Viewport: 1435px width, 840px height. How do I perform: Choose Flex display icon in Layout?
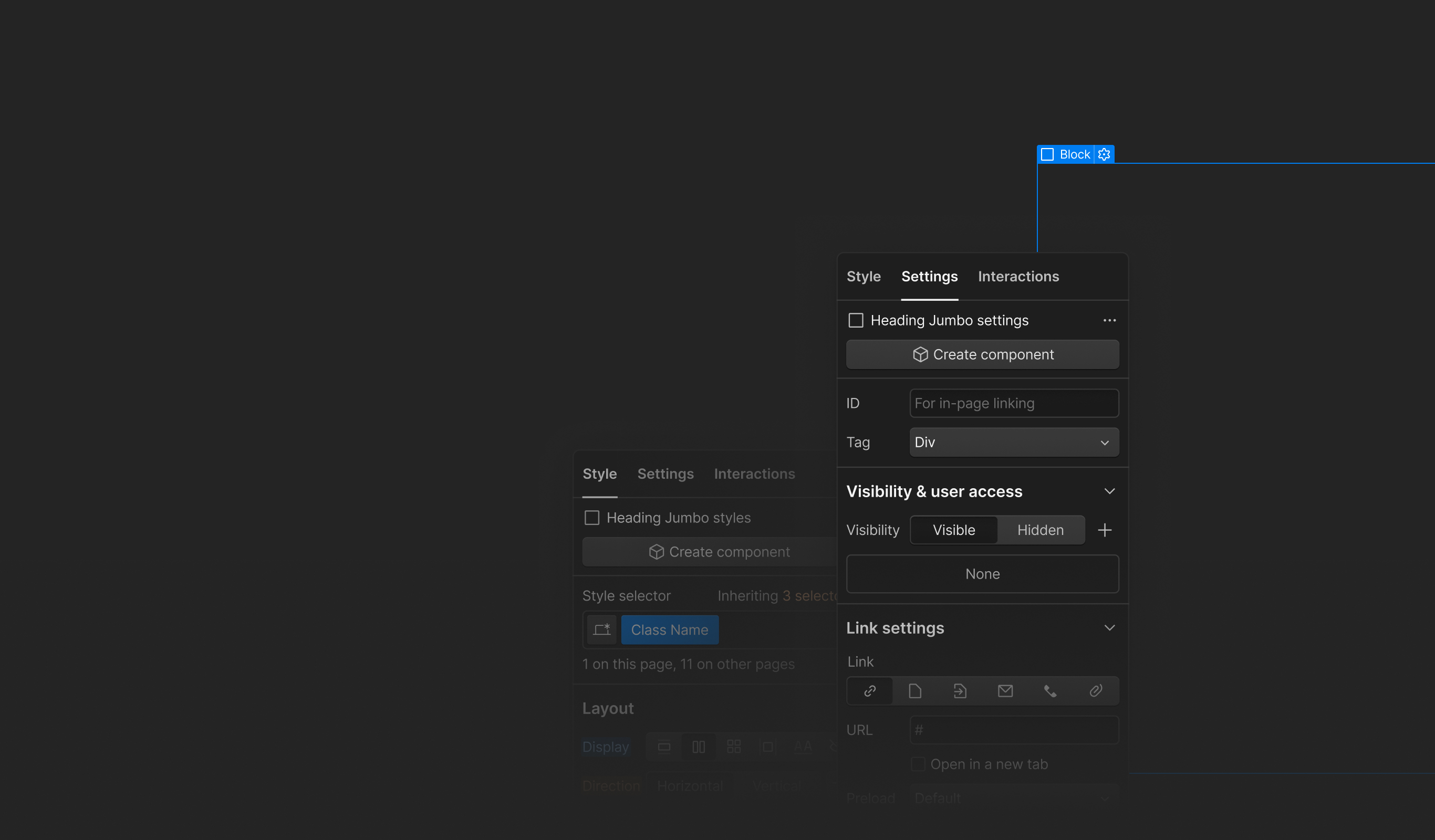click(699, 747)
